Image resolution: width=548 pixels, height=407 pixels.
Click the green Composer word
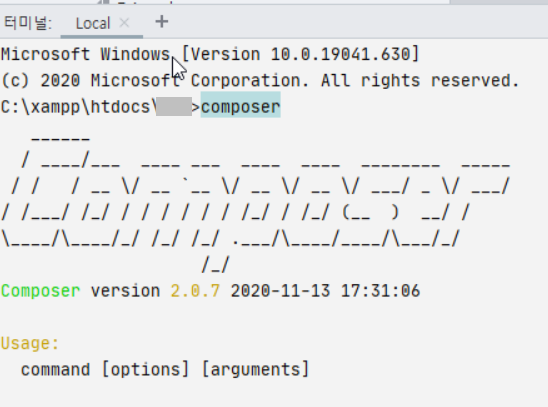tap(41, 291)
